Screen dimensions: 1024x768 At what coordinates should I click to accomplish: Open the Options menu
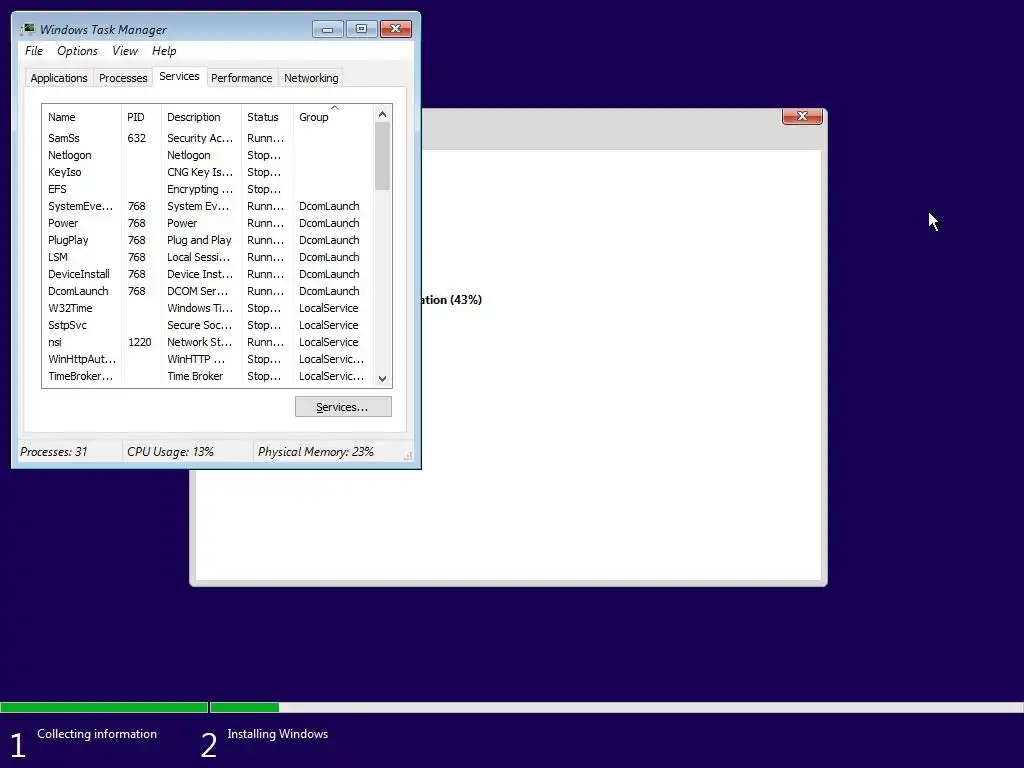click(77, 51)
